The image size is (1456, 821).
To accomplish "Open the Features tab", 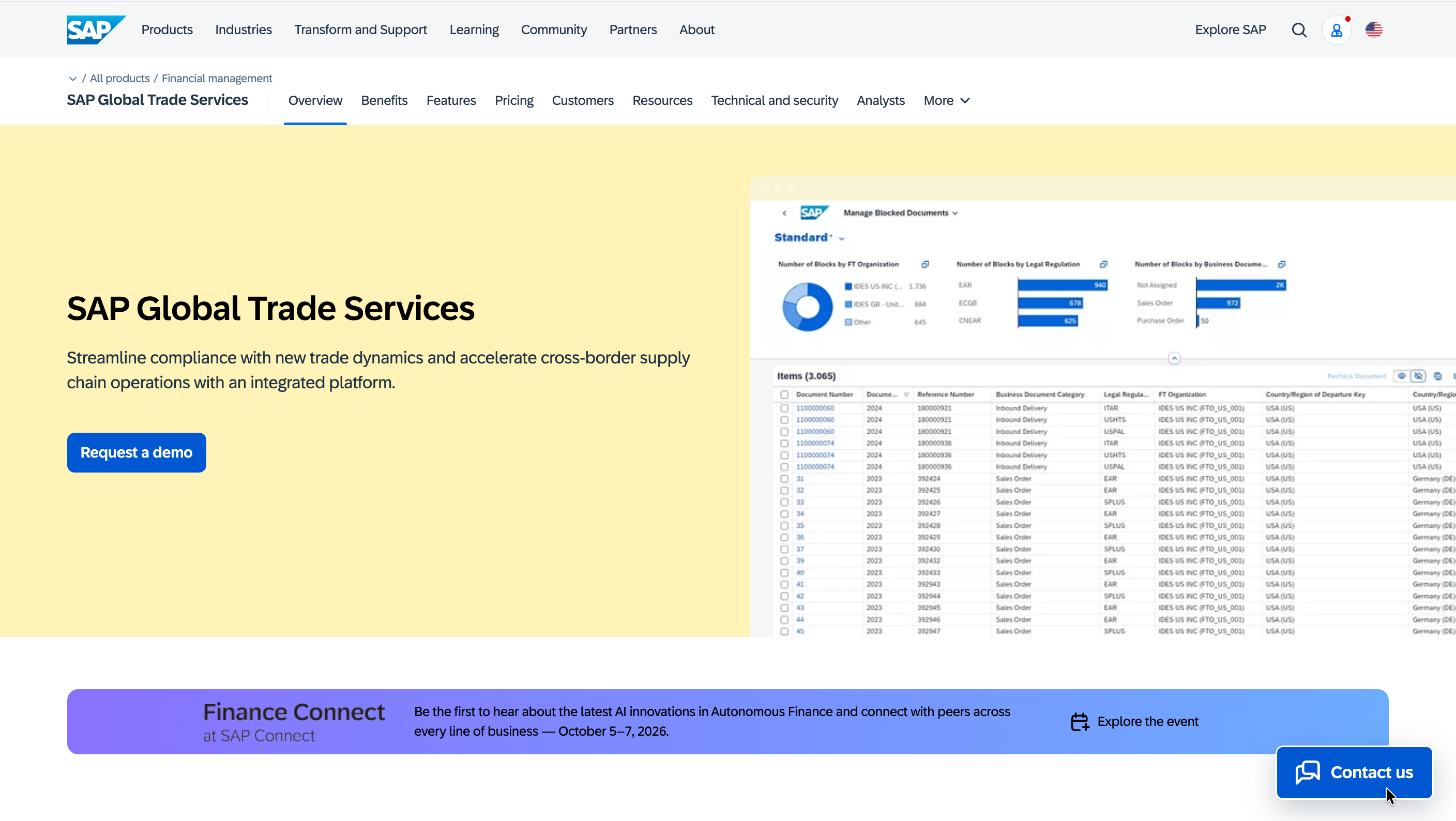I will click(x=451, y=101).
